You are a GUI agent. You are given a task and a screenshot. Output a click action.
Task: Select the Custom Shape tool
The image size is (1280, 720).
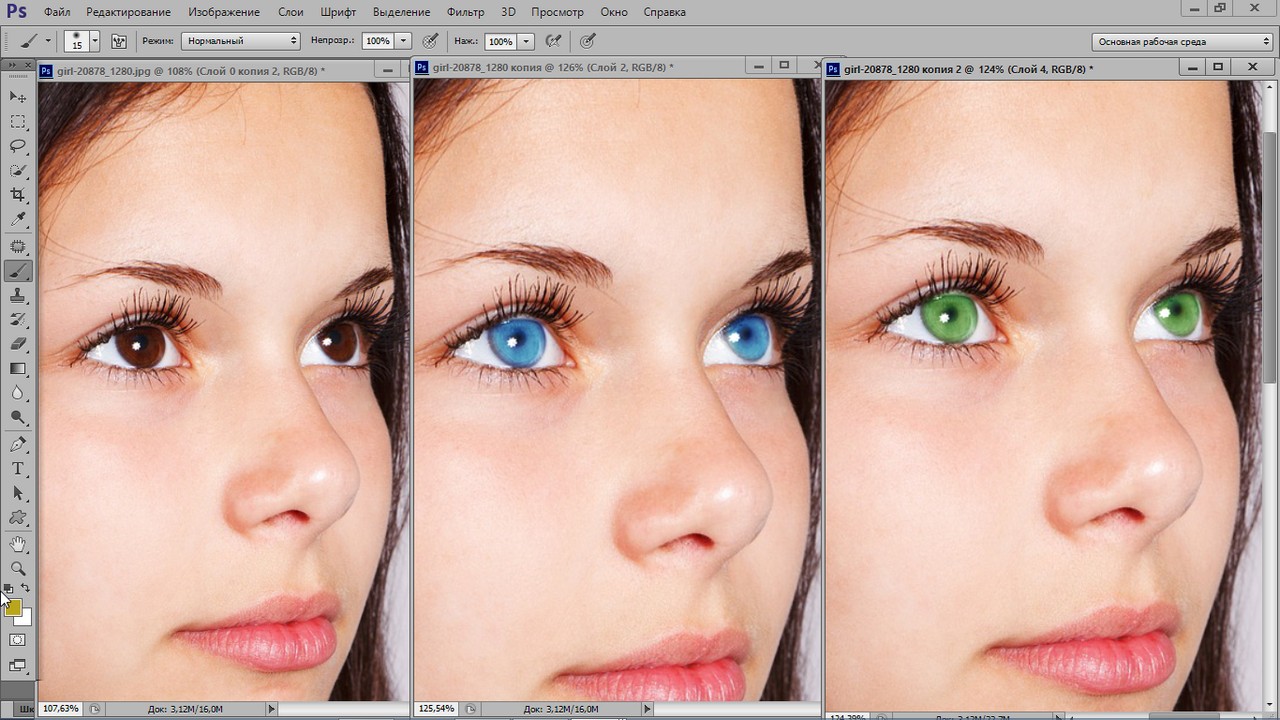coord(18,518)
